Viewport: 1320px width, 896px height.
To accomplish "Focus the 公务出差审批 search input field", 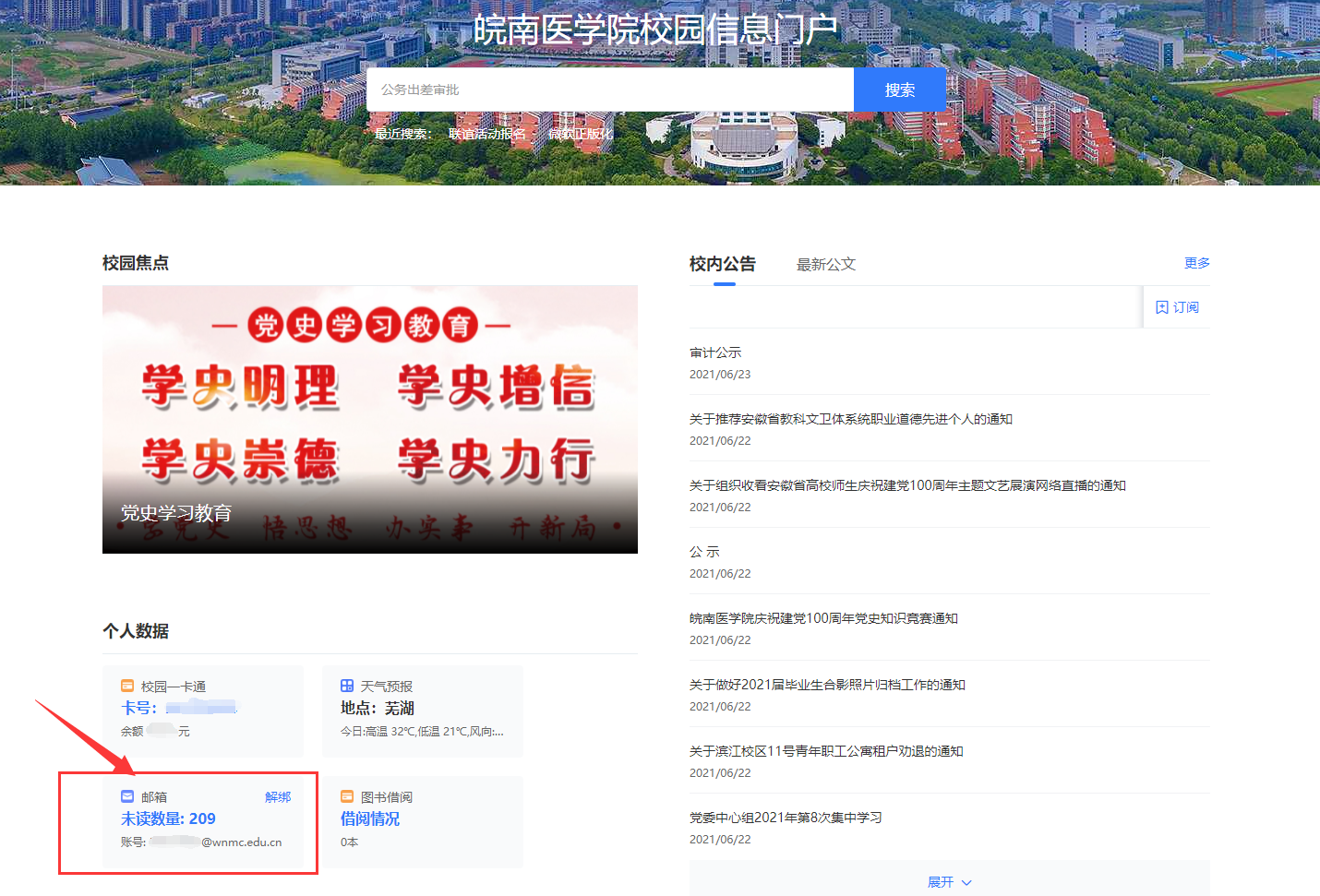I will (610, 90).
